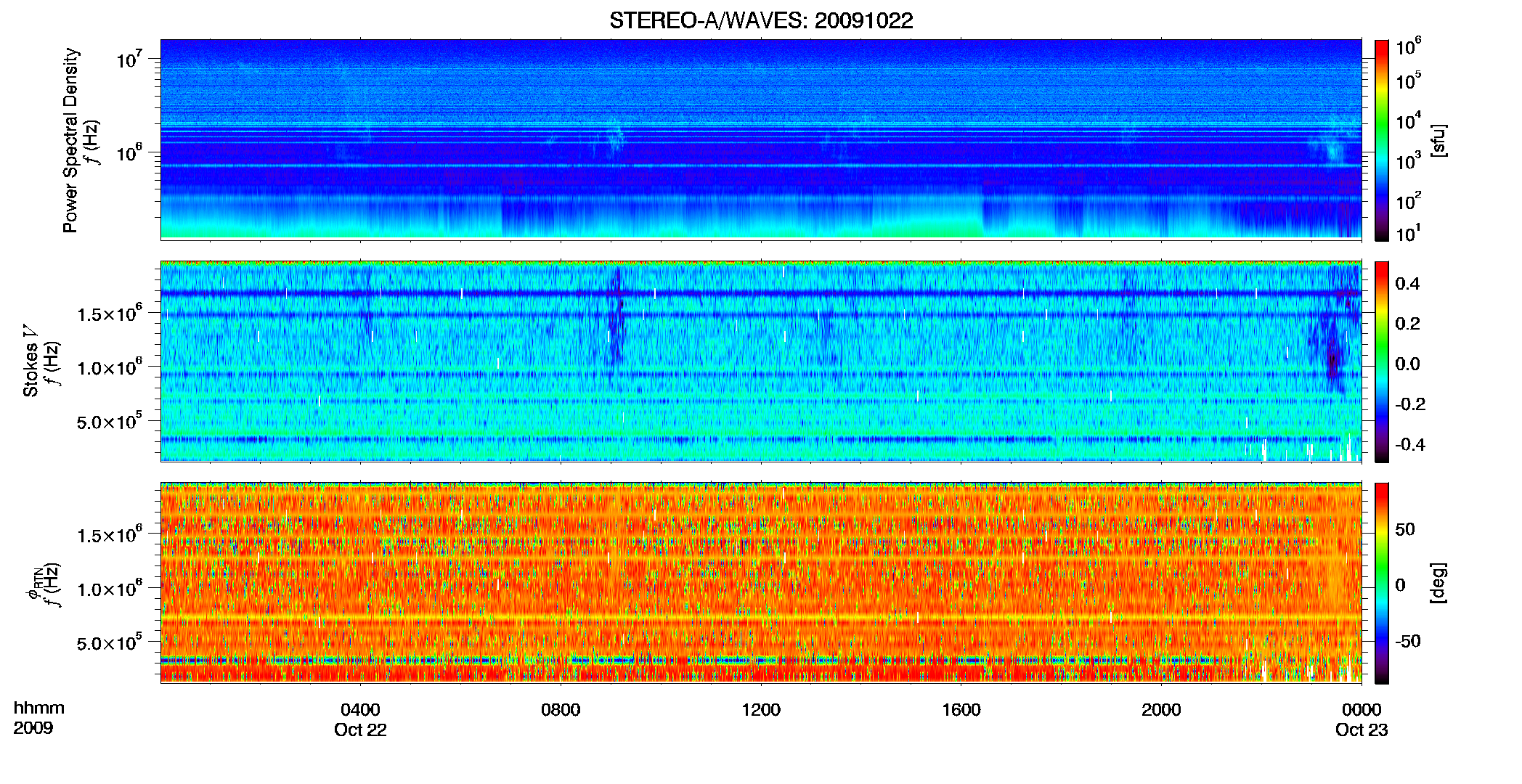1522x784 pixels.
Task: Click the 0000 time axis label
Action: pos(1362,709)
